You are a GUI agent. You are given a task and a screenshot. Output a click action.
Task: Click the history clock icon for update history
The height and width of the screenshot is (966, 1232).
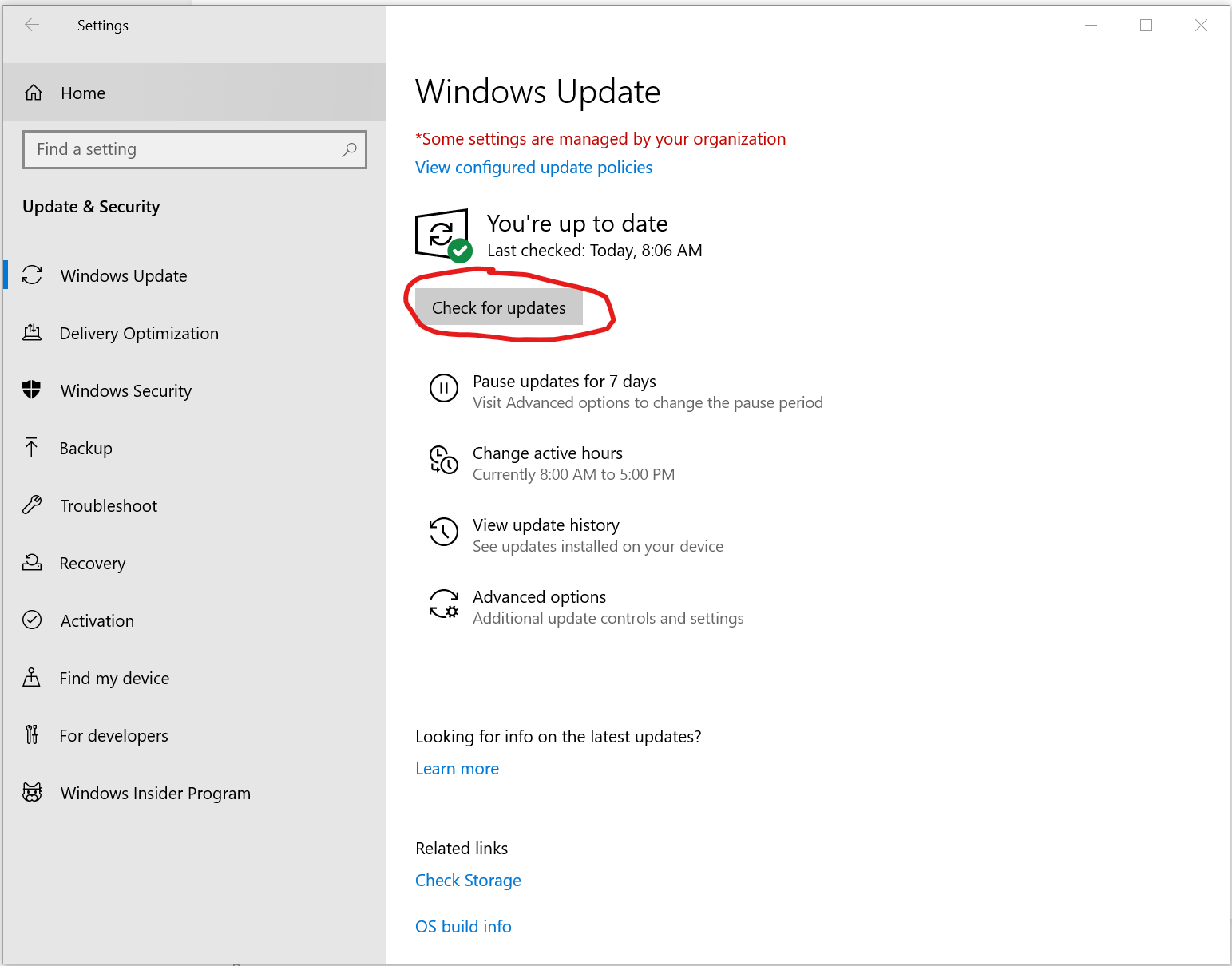[444, 532]
